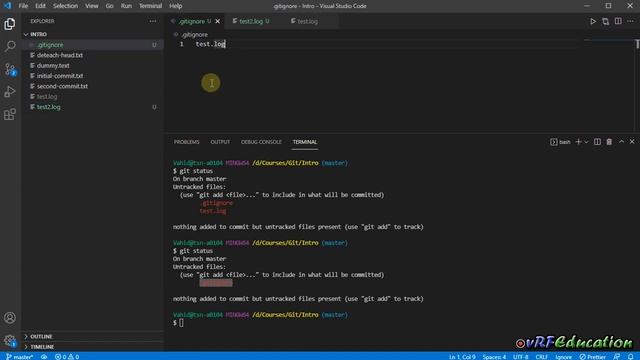Open test.log file in Explorer
640x360 pixels.
pos(93,97)
